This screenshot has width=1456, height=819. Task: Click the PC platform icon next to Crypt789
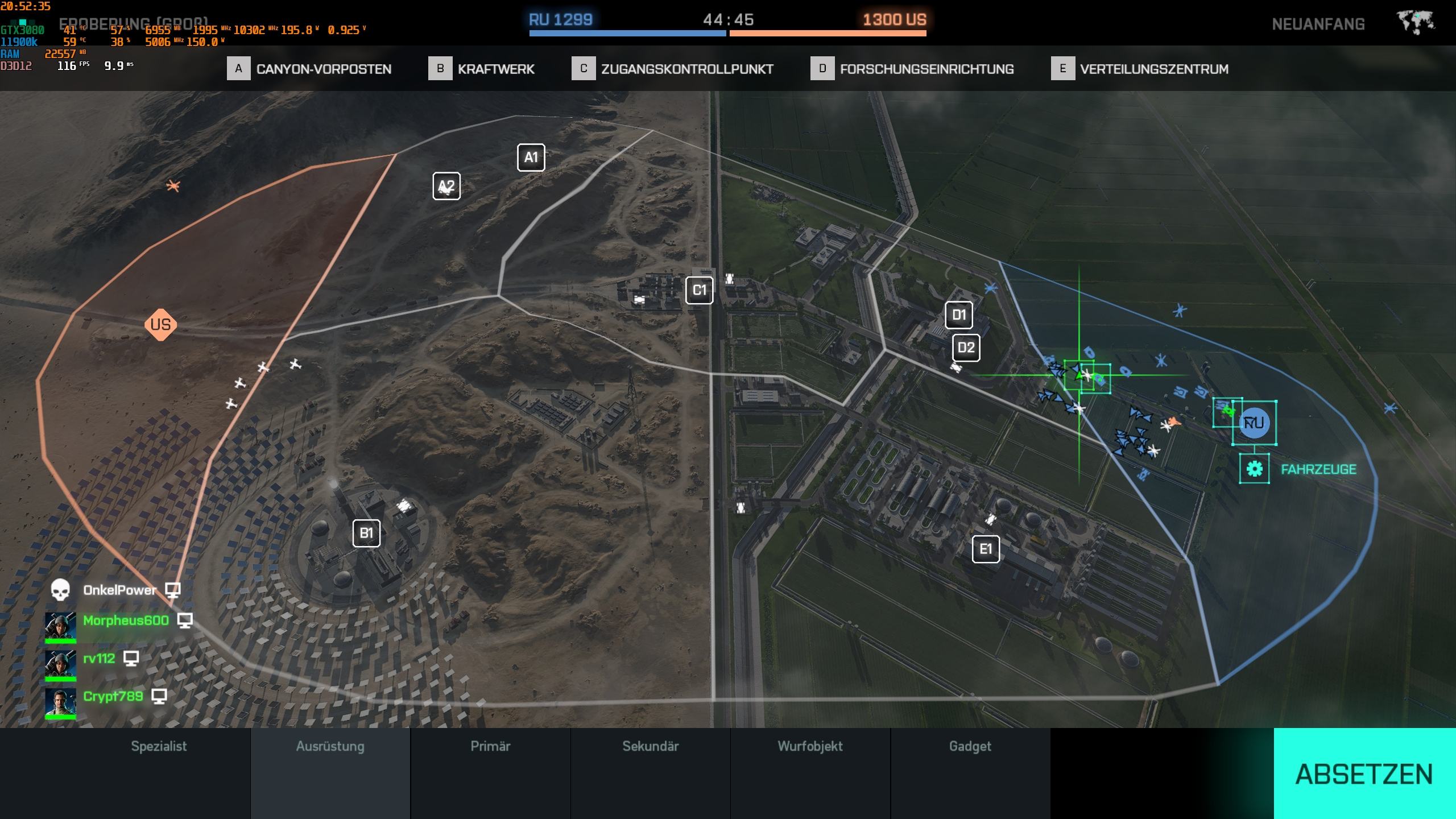tap(160, 697)
